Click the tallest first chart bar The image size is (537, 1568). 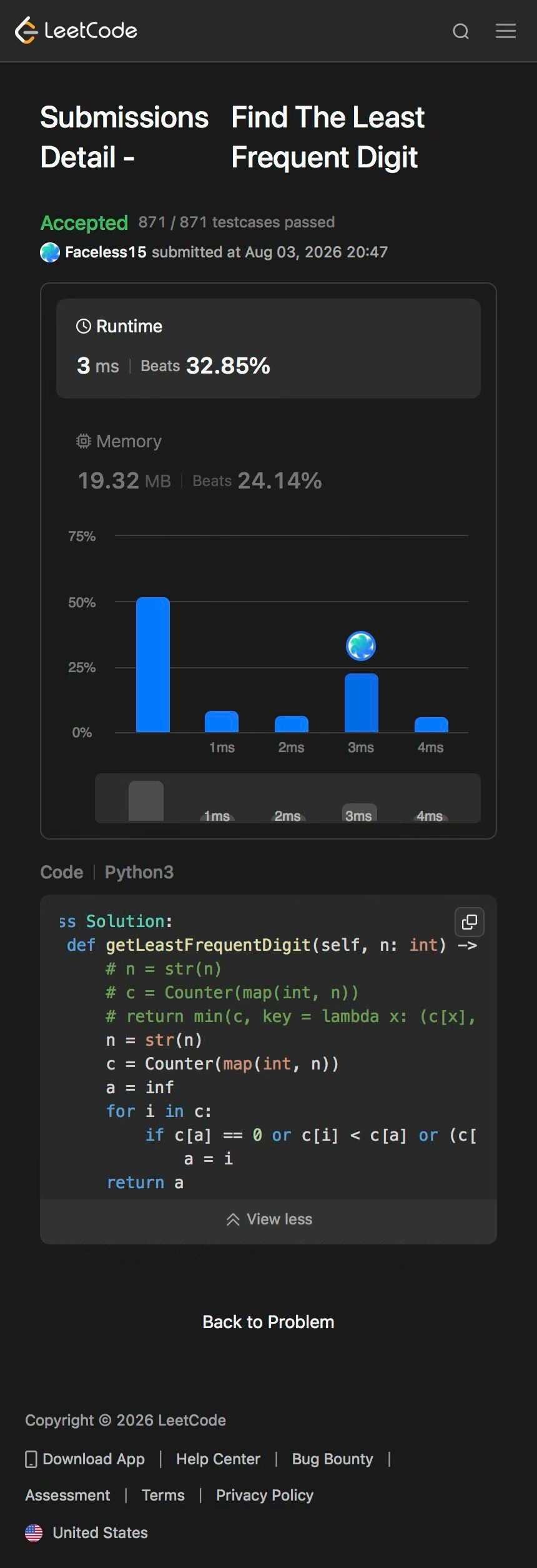153,665
